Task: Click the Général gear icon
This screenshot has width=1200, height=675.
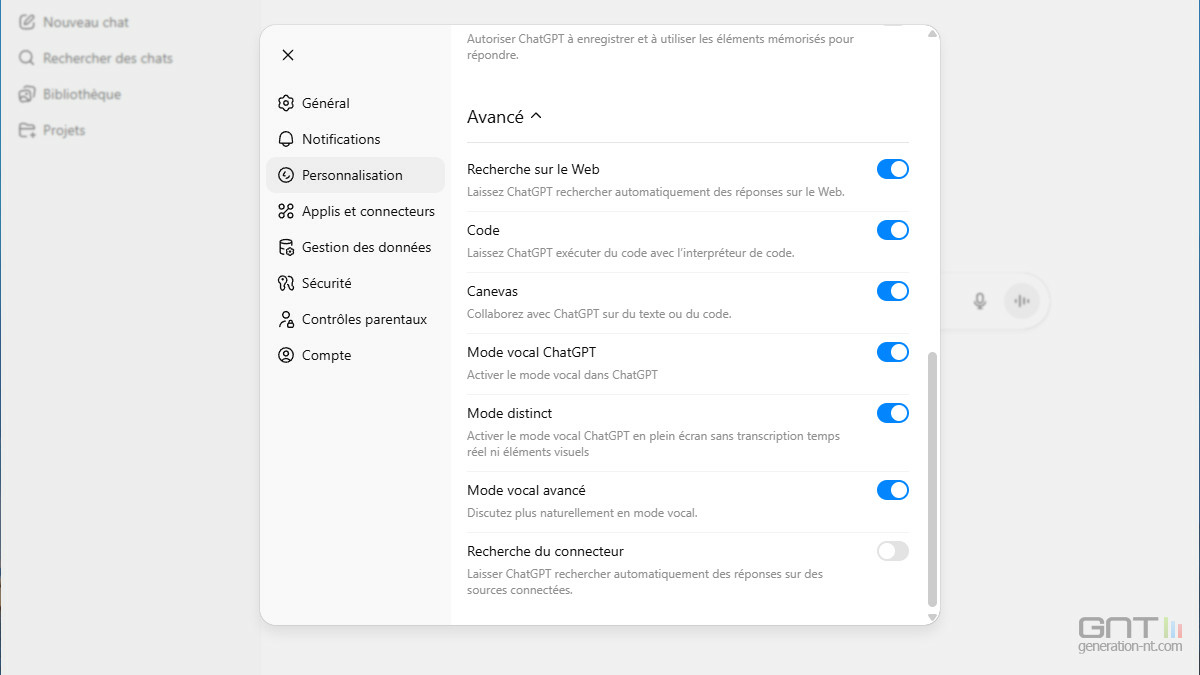Action: point(286,103)
